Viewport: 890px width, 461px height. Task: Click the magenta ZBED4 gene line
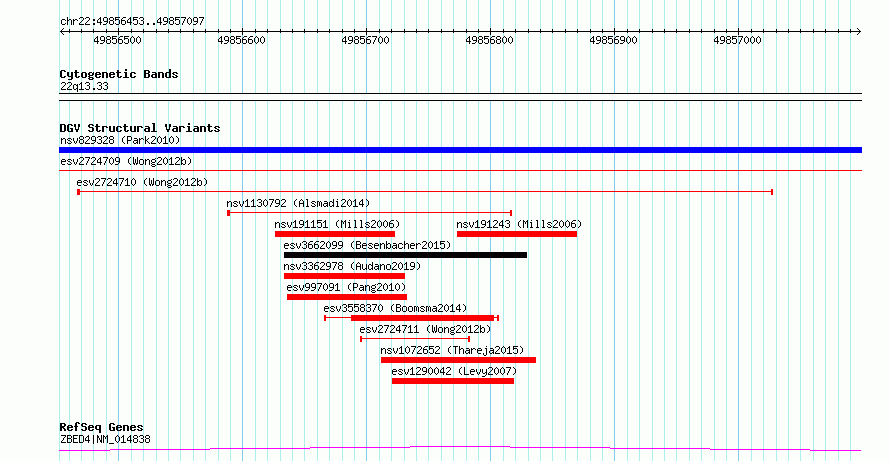[460, 449]
